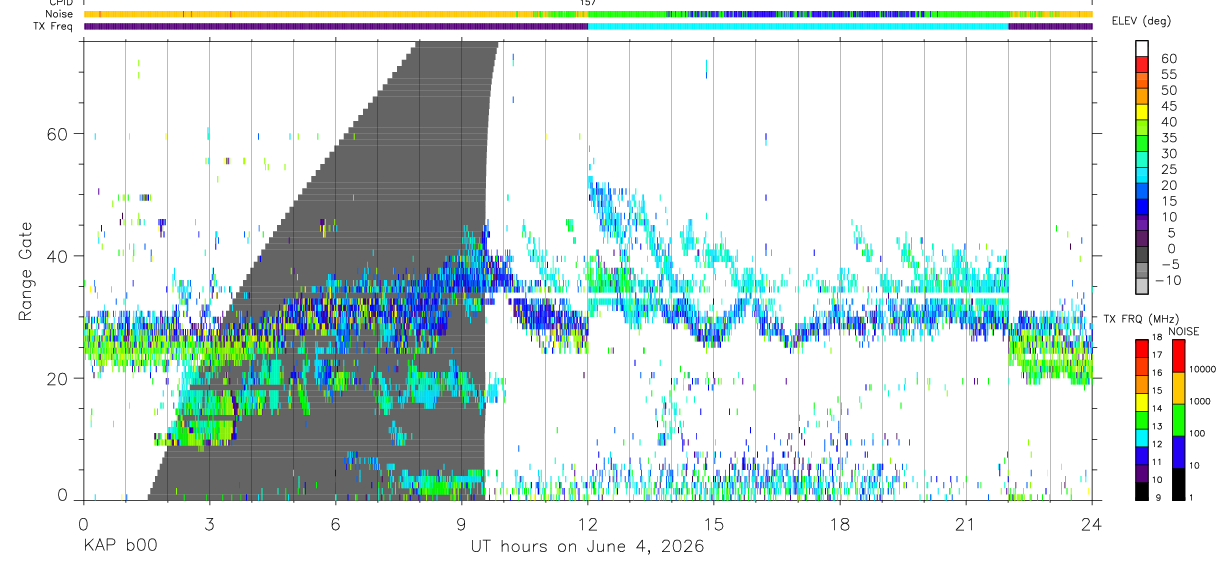Click the 'Noise' row label at top left
The width and height of the screenshot is (1228, 567).
(x=59, y=14)
